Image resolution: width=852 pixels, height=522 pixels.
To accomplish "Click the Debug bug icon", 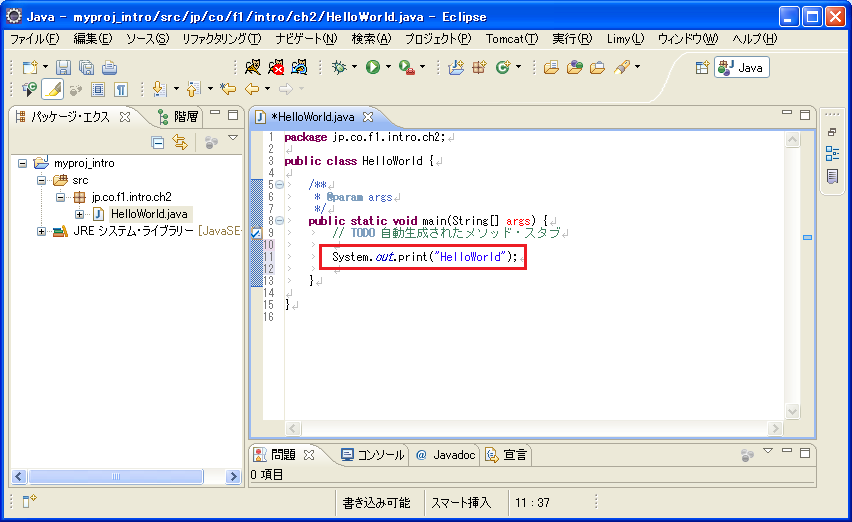I will coord(340,68).
